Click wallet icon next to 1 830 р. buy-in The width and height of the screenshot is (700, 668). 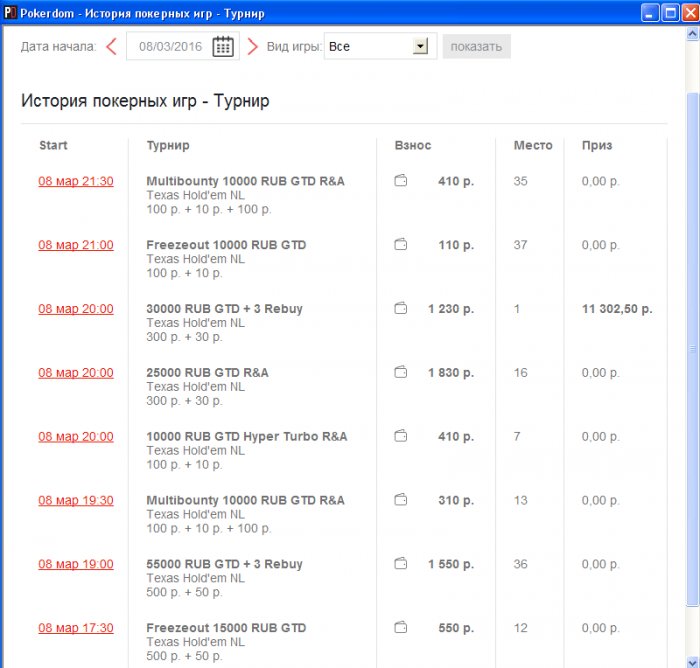[x=401, y=373]
